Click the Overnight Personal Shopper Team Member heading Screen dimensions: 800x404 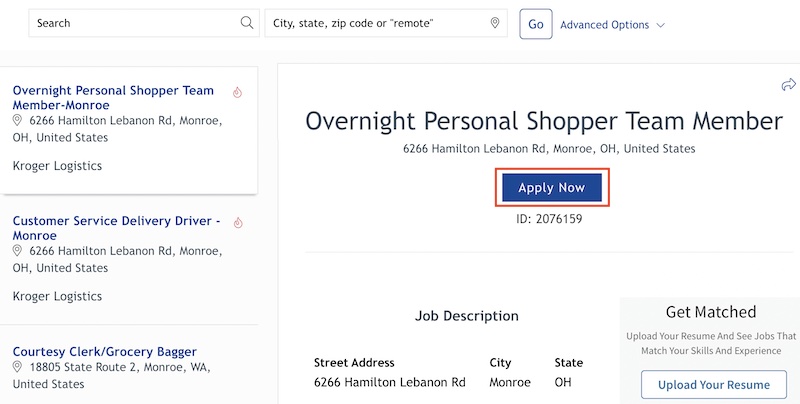(543, 121)
